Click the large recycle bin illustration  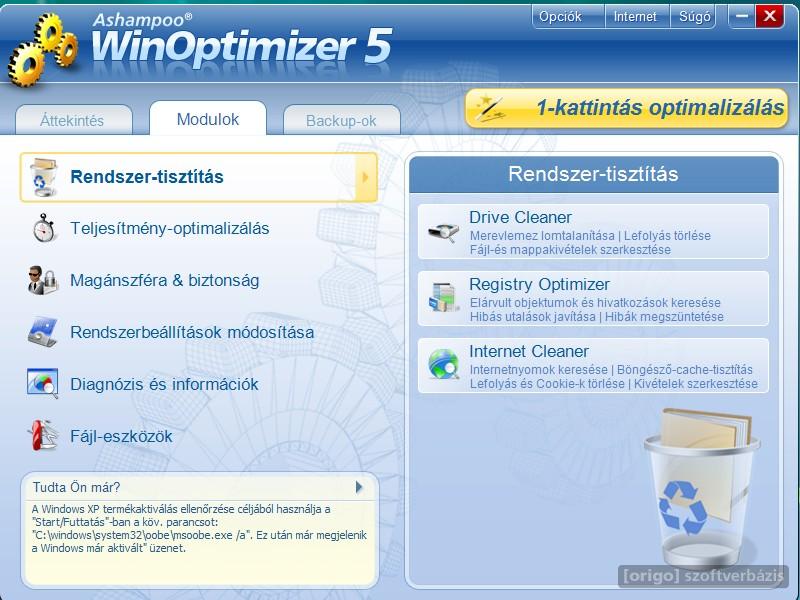point(702,488)
